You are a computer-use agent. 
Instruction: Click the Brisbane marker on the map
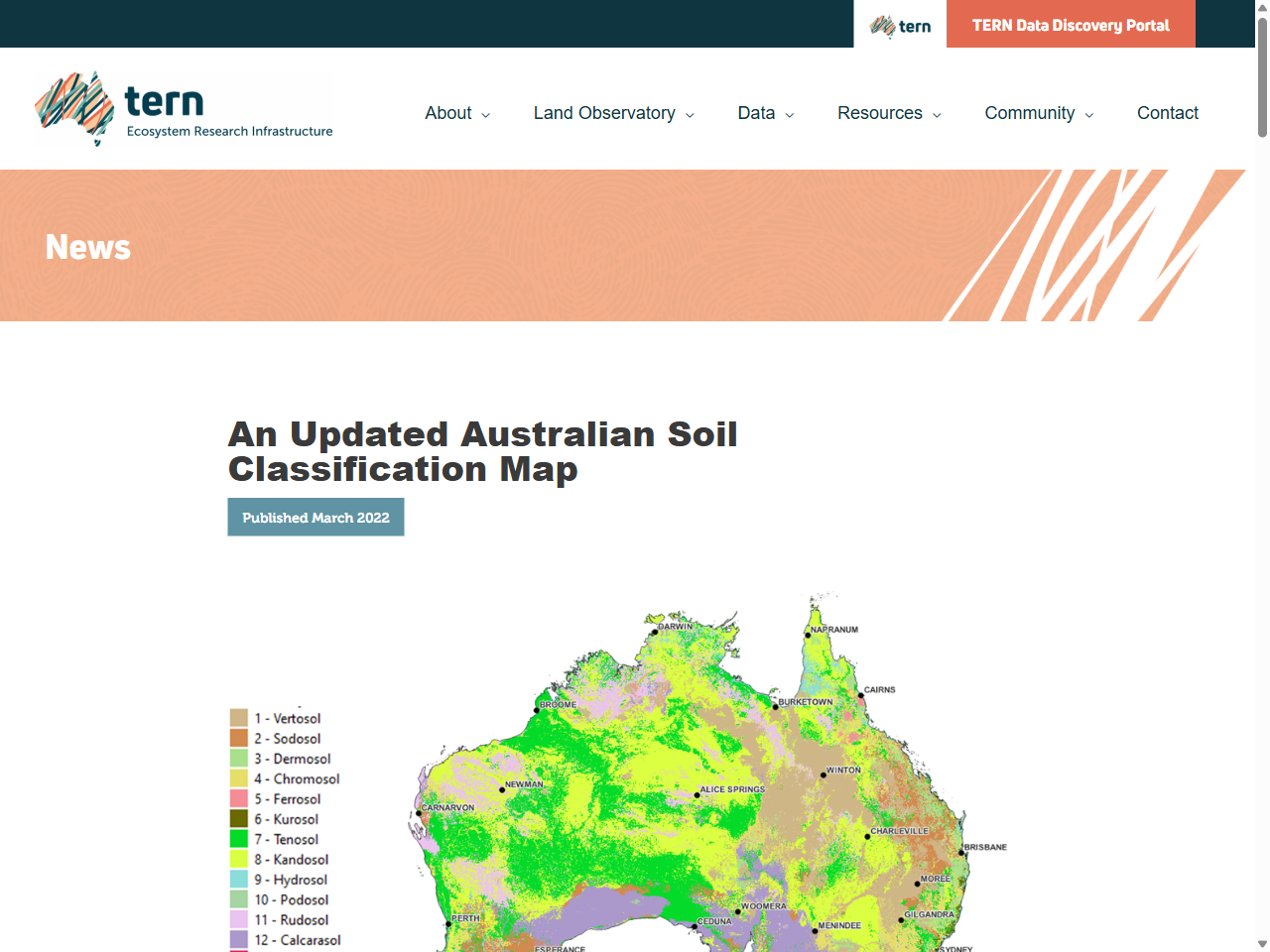tap(958, 850)
